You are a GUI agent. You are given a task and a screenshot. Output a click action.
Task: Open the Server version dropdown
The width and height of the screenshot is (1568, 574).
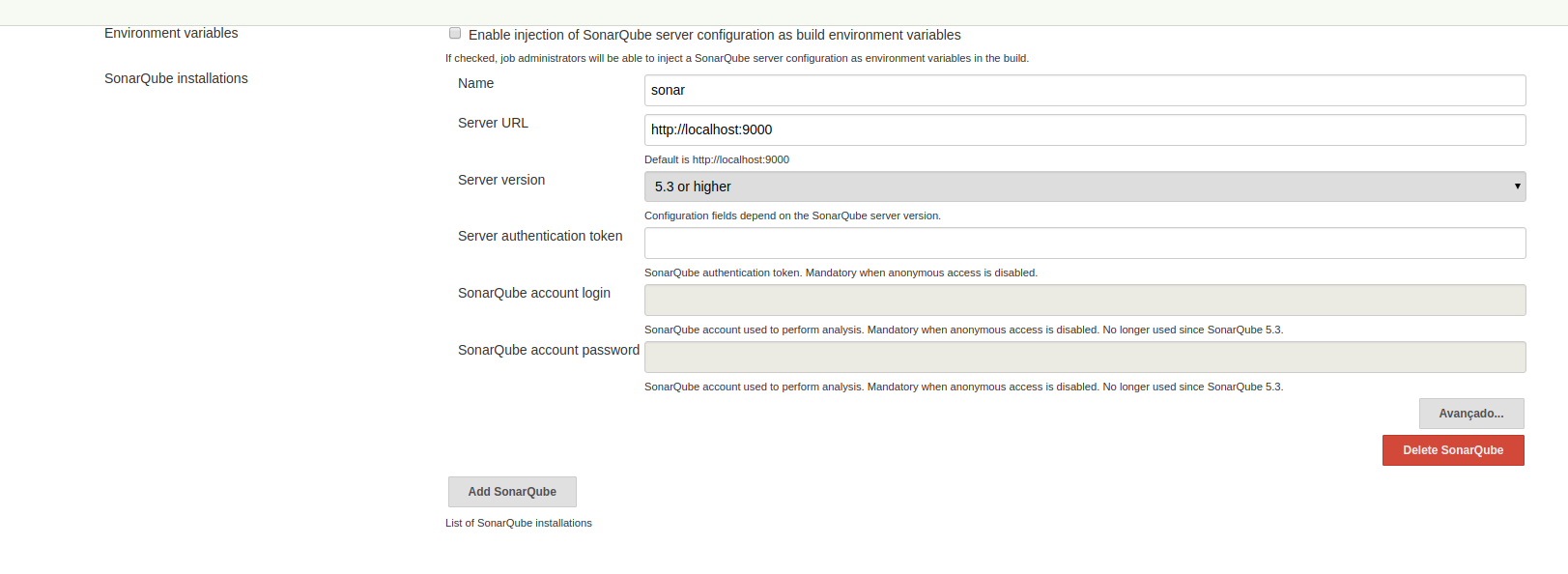[x=1085, y=187]
